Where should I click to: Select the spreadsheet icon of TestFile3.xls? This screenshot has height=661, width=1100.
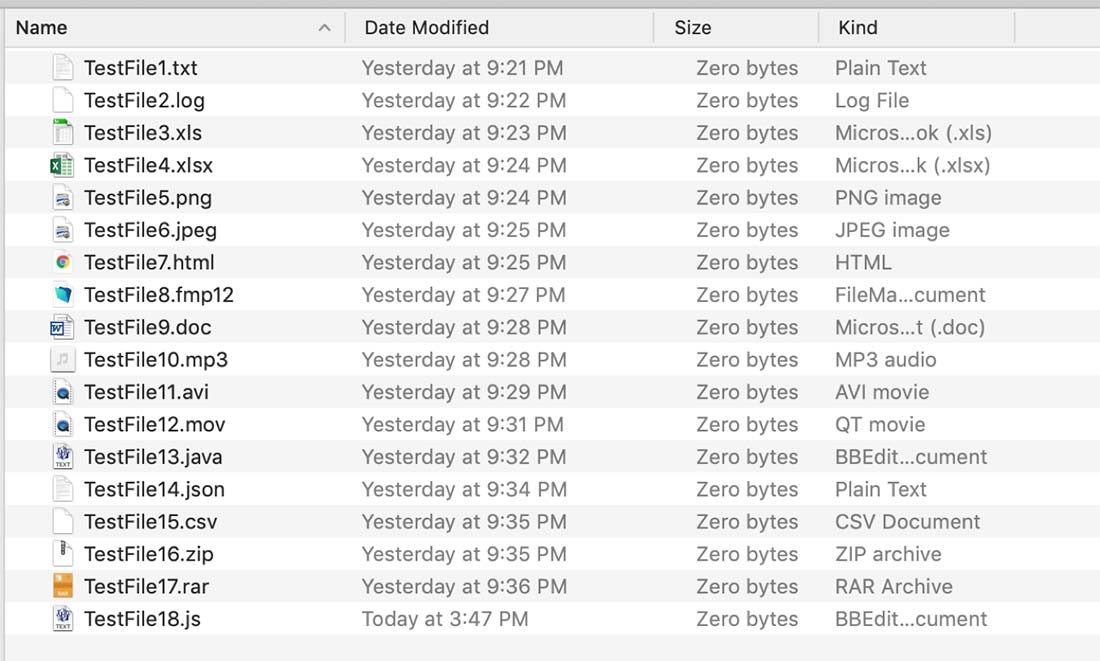click(62, 133)
